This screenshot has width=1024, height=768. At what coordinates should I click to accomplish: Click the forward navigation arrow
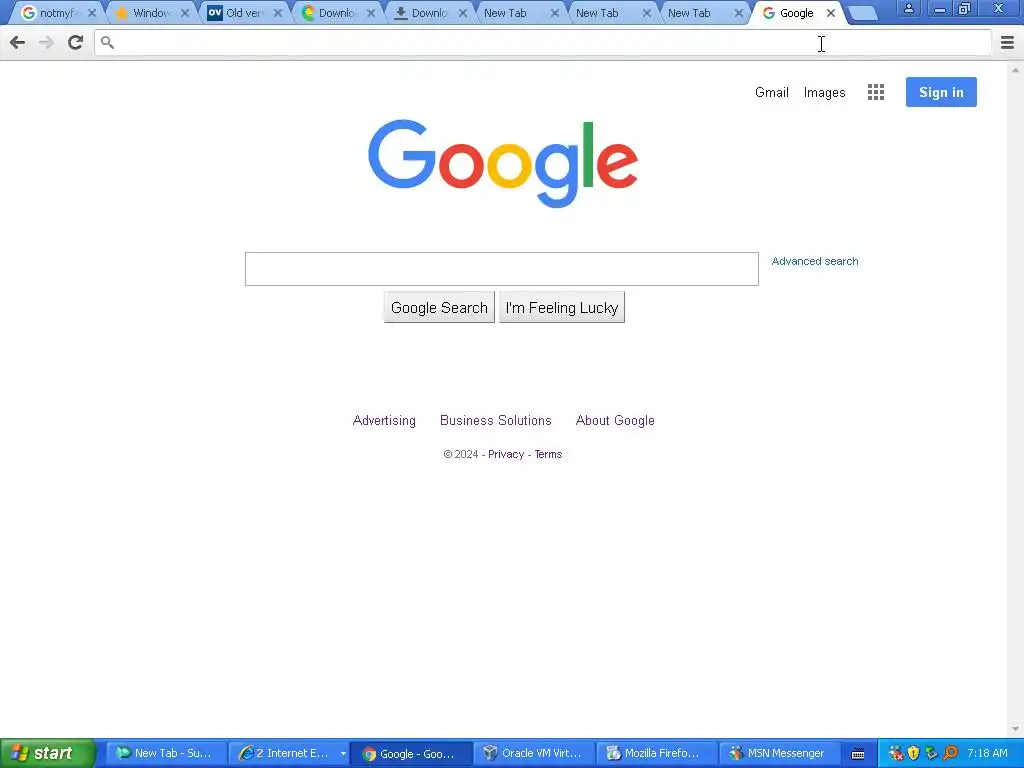tap(46, 43)
